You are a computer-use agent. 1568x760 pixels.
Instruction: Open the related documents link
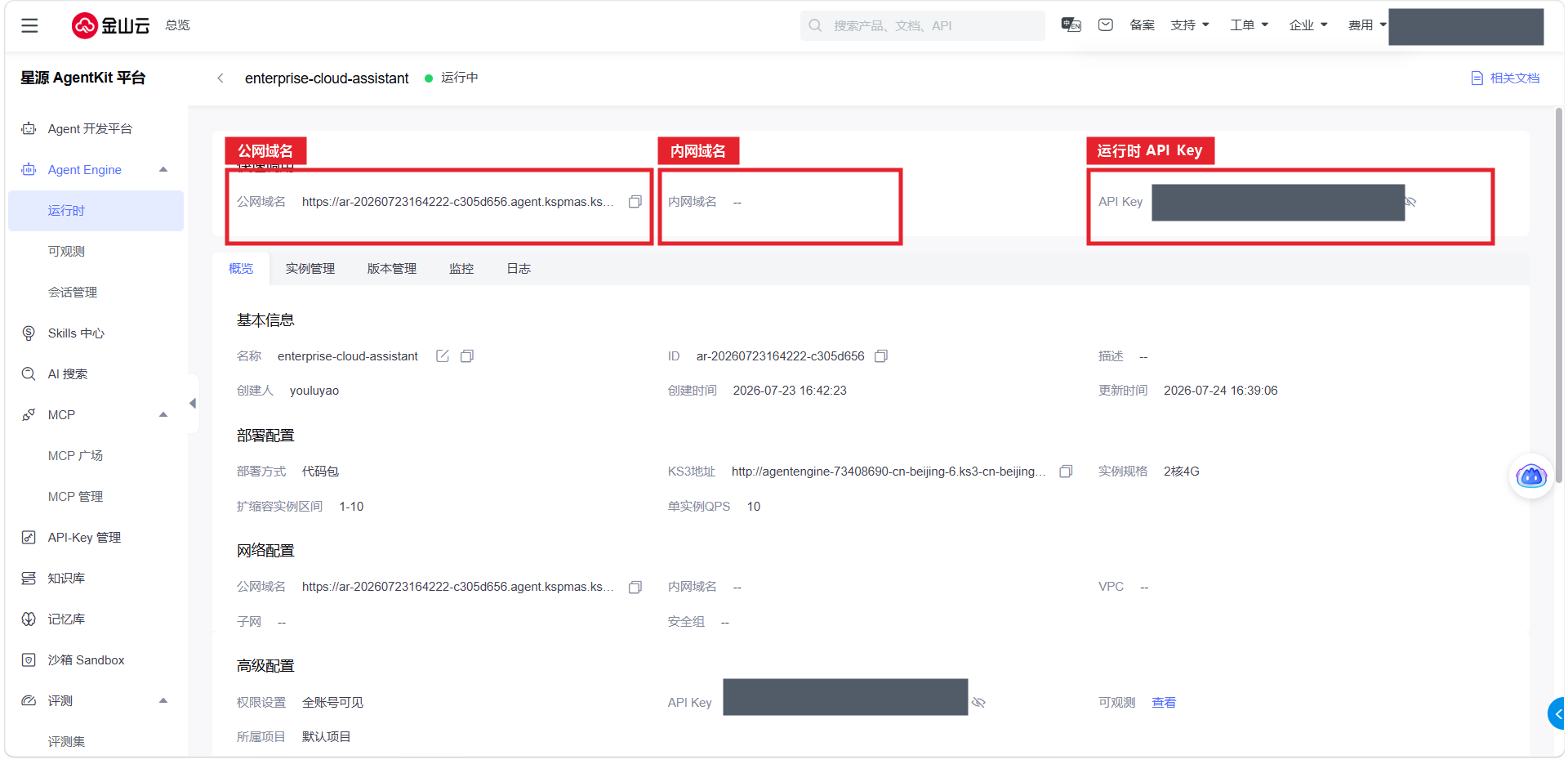click(x=1505, y=78)
